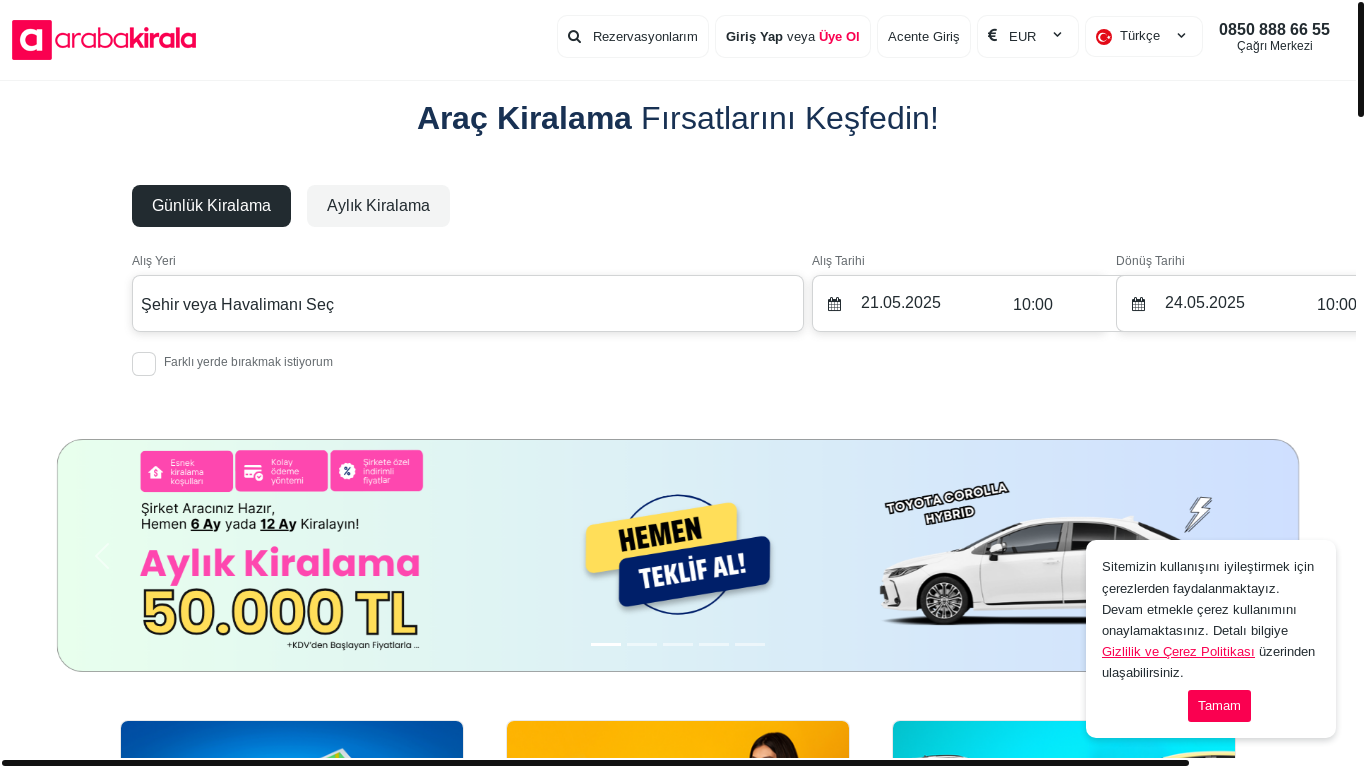Open the calendar icon for Dönüş Tarihi
The height and width of the screenshot is (768, 1366).
pyautogui.click(x=1138, y=304)
